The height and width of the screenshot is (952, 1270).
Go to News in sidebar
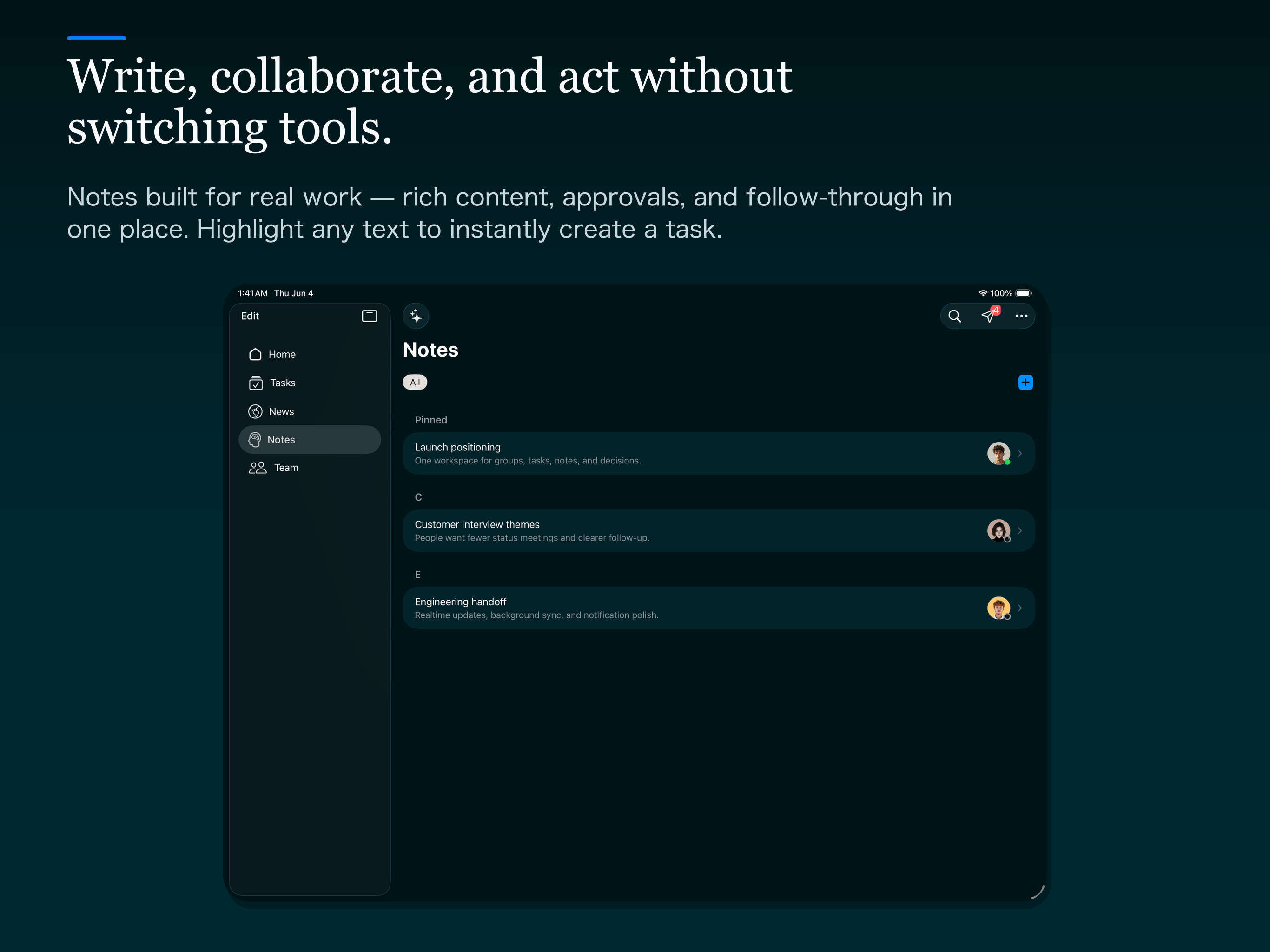pos(310,411)
